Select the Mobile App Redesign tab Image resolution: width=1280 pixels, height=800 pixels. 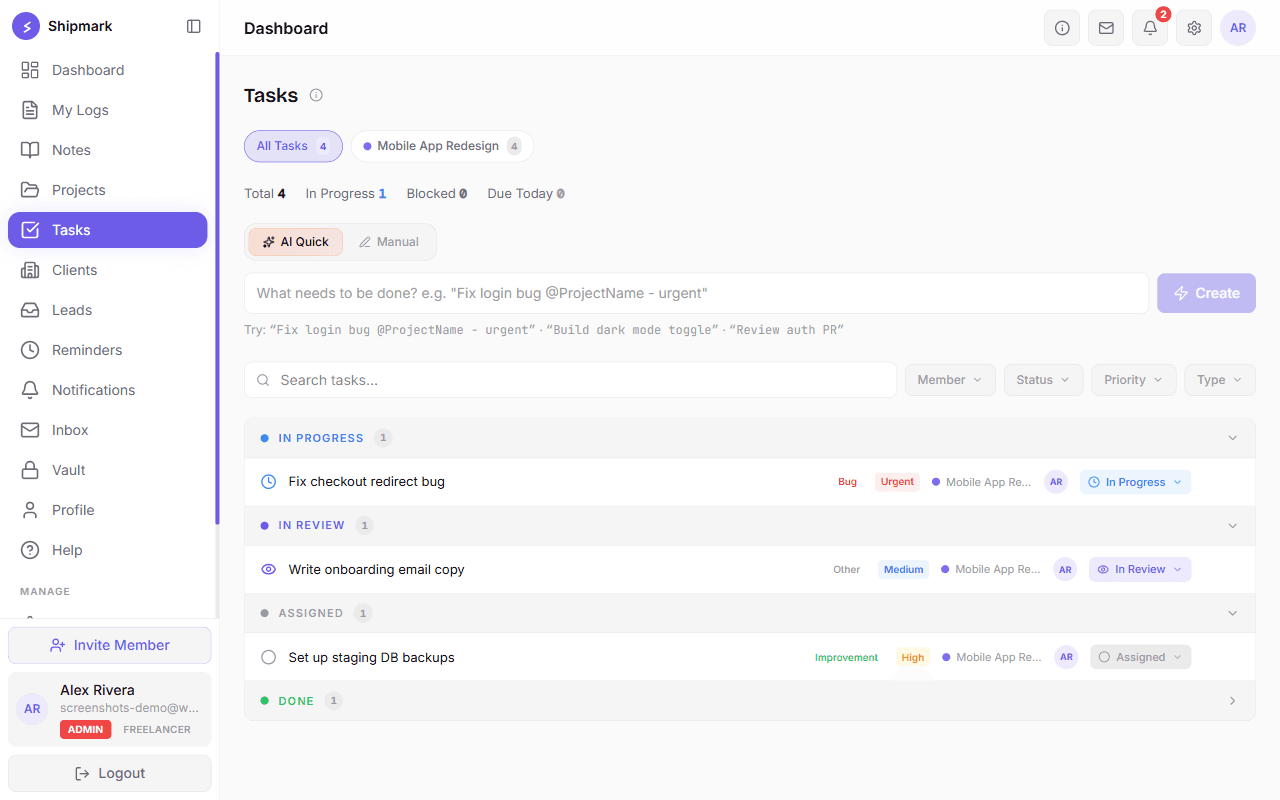pyautogui.click(x=442, y=146)
